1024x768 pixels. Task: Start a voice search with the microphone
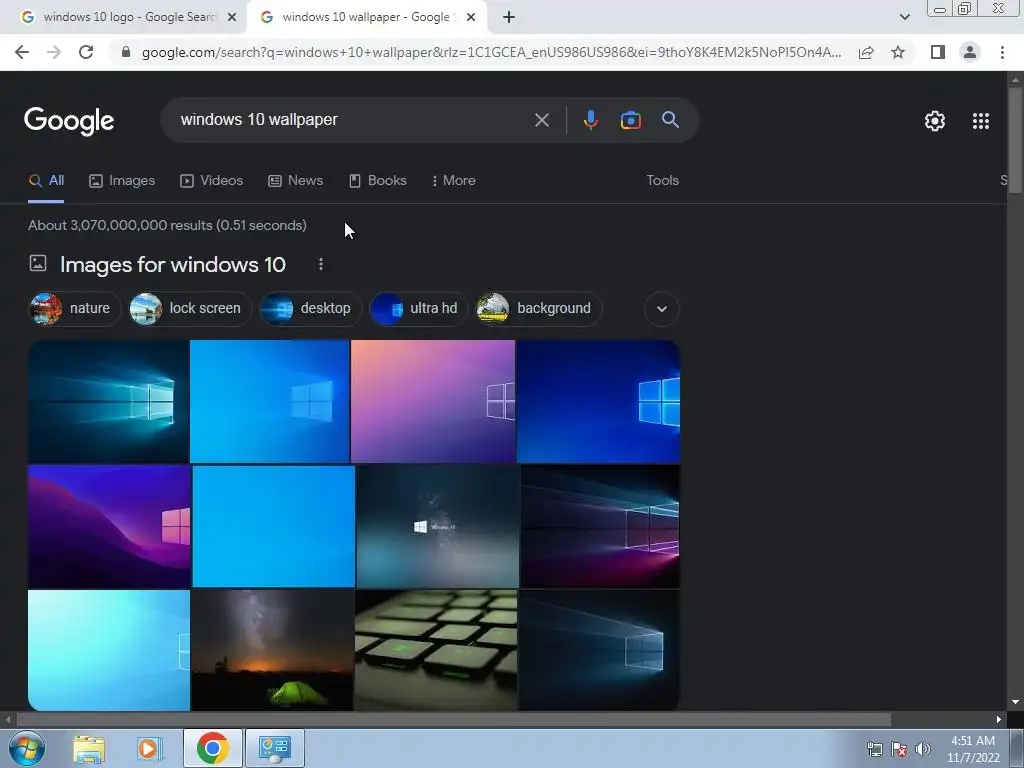(590, 120)
